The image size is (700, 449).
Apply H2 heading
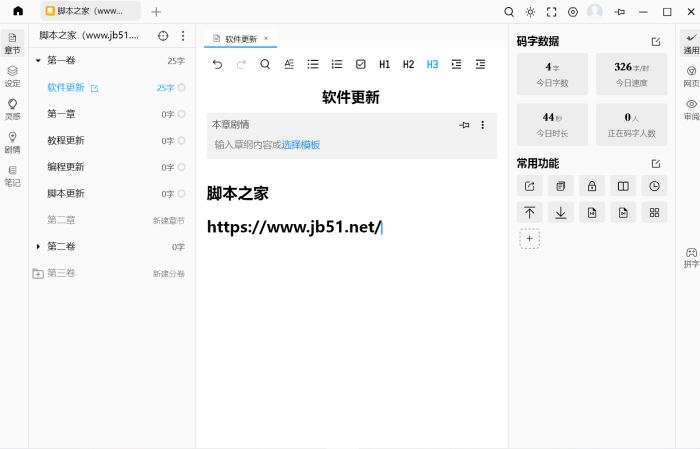[408, 64]
